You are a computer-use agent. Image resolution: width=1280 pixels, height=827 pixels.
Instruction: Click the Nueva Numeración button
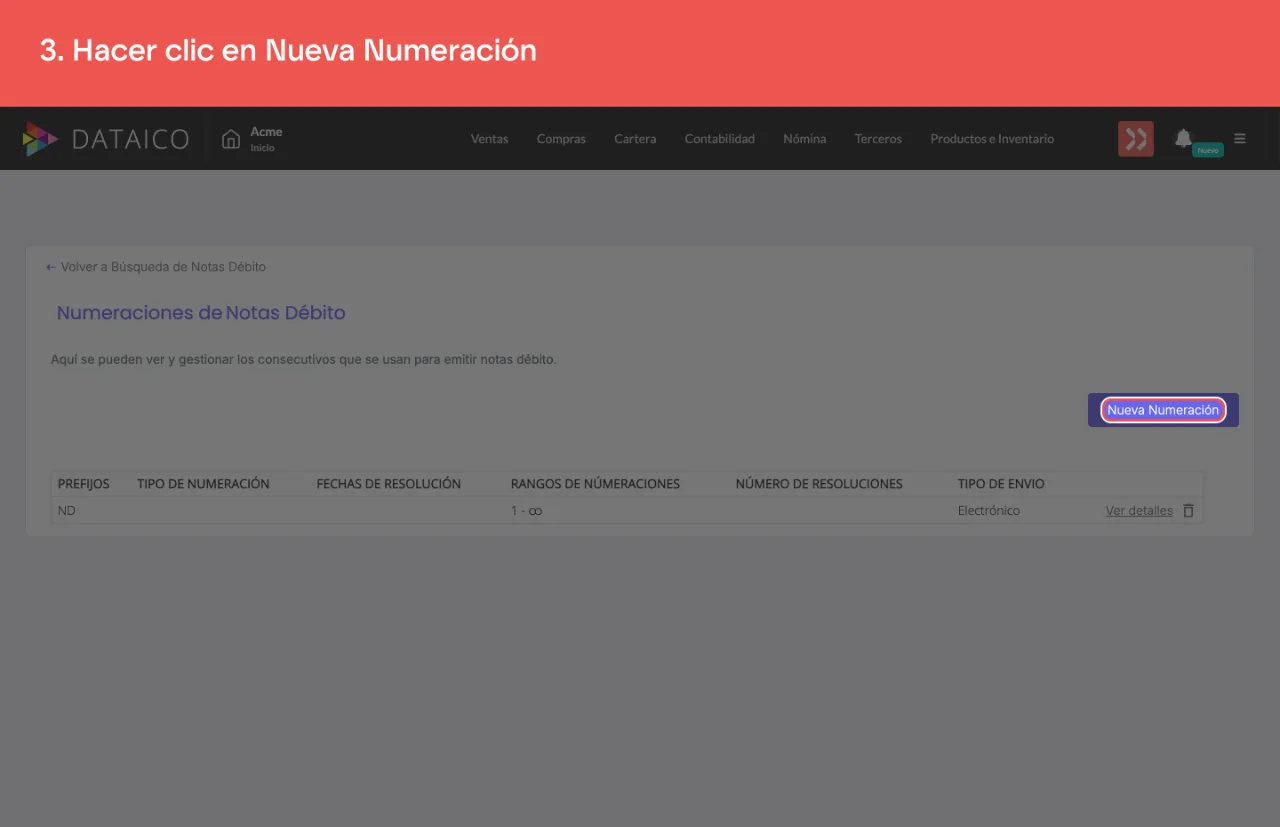point(1163,410)
